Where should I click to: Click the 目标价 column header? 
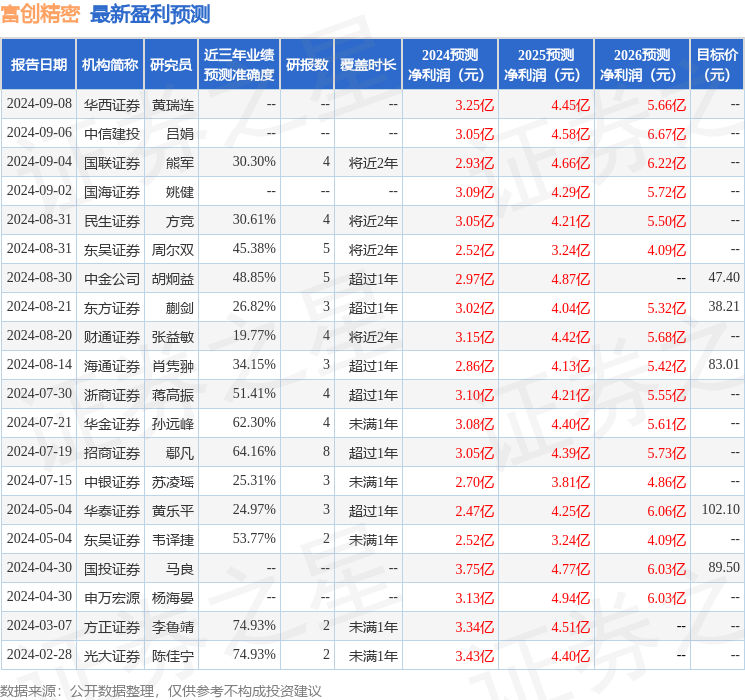tap(716, 65)
